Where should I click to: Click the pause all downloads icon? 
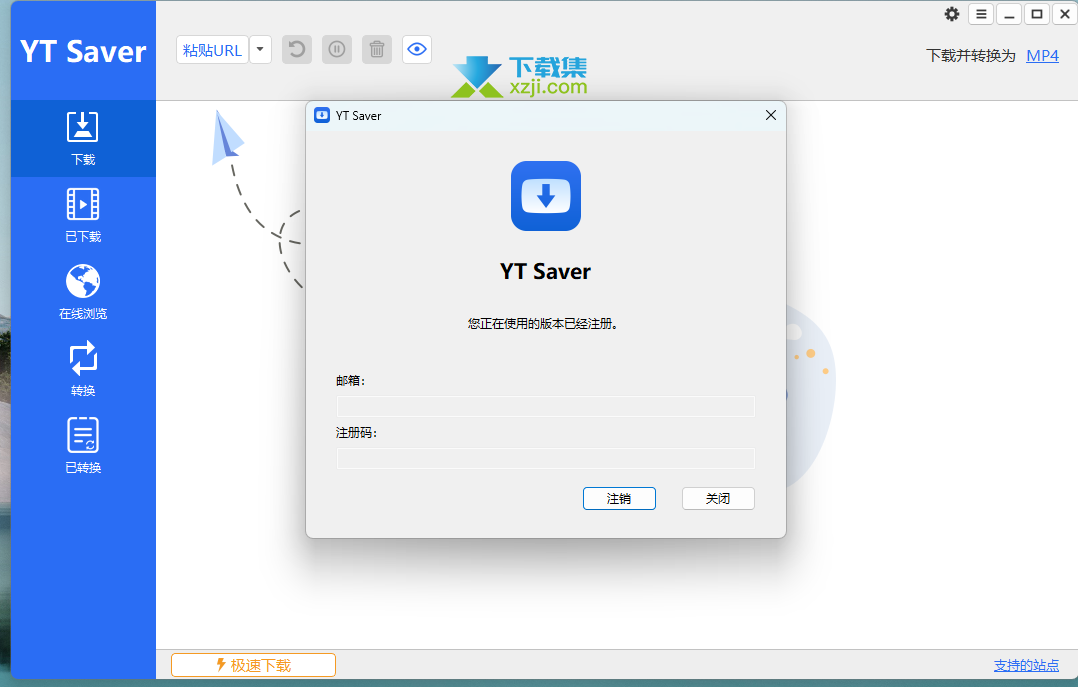[337, 50]
